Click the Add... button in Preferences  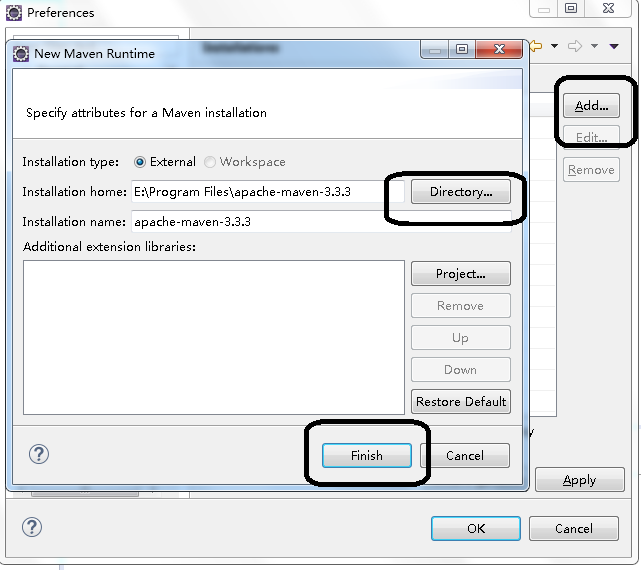click(x=592, y=105)
